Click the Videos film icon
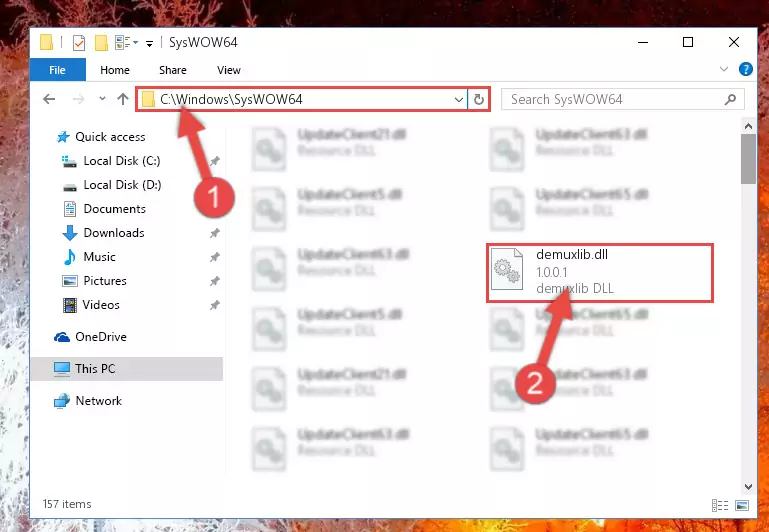 [x=70, y=305]
